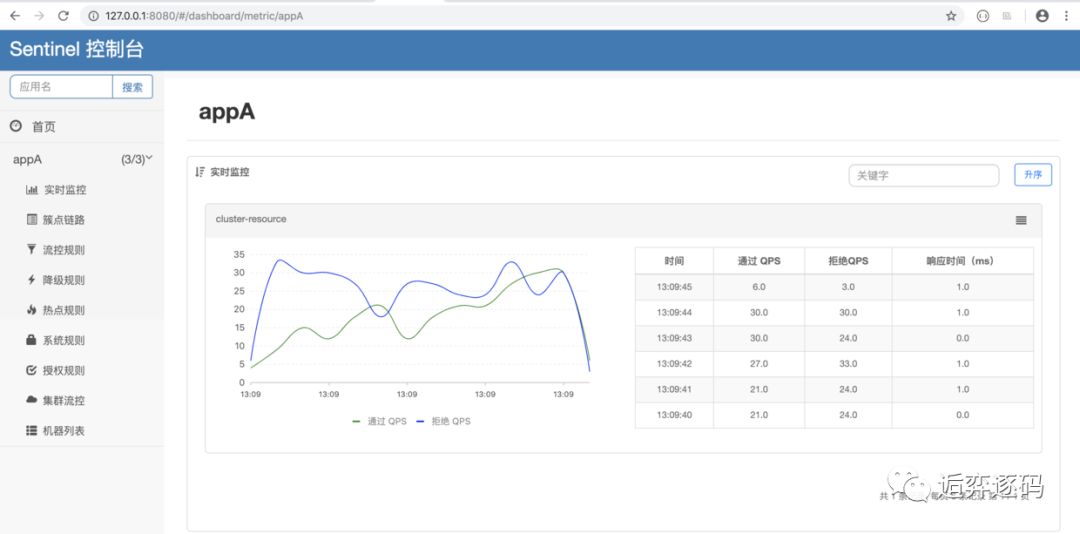
Task: Toggle 通过 QPS series in chart legend
Action: tap(378, 421)
